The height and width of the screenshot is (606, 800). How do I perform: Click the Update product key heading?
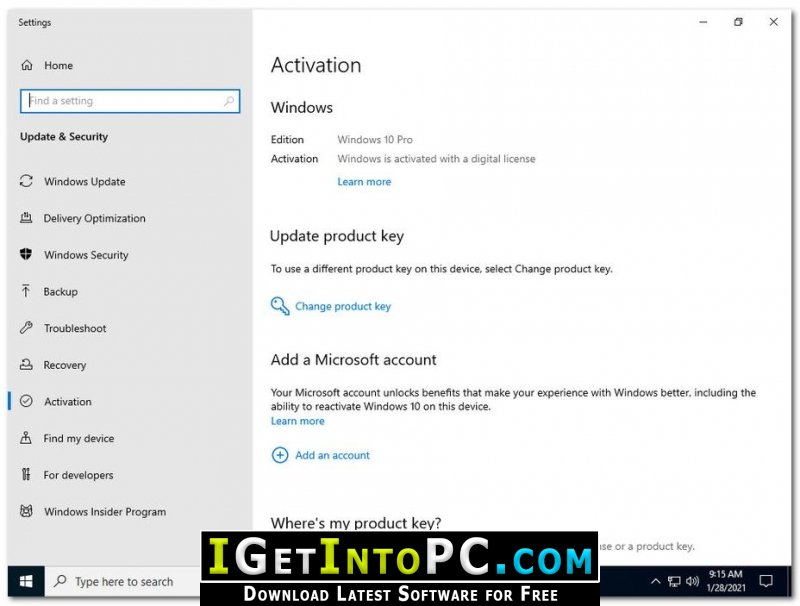coord(337,236)
